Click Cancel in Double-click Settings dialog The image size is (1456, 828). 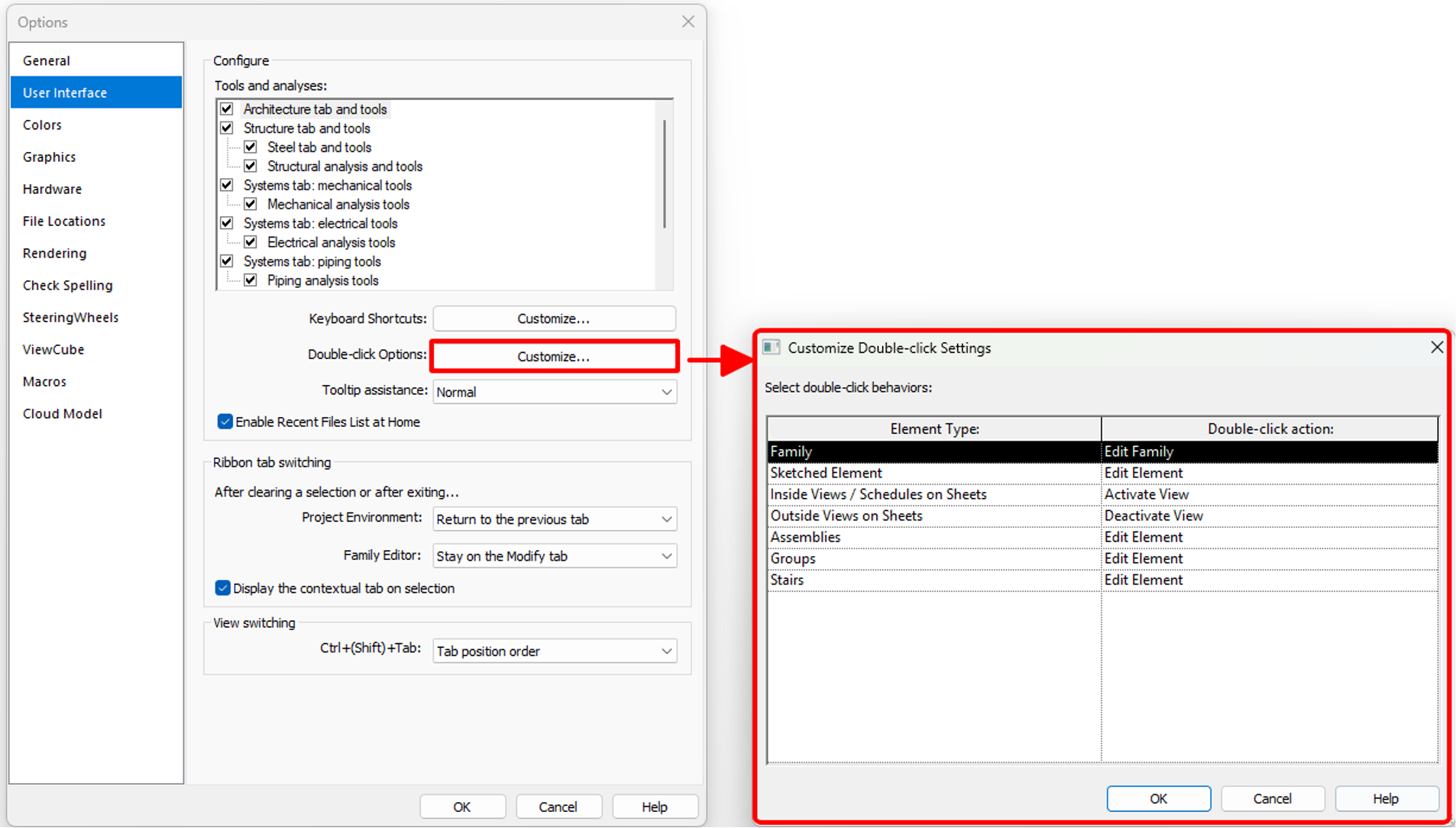[x=1273, y=798]
